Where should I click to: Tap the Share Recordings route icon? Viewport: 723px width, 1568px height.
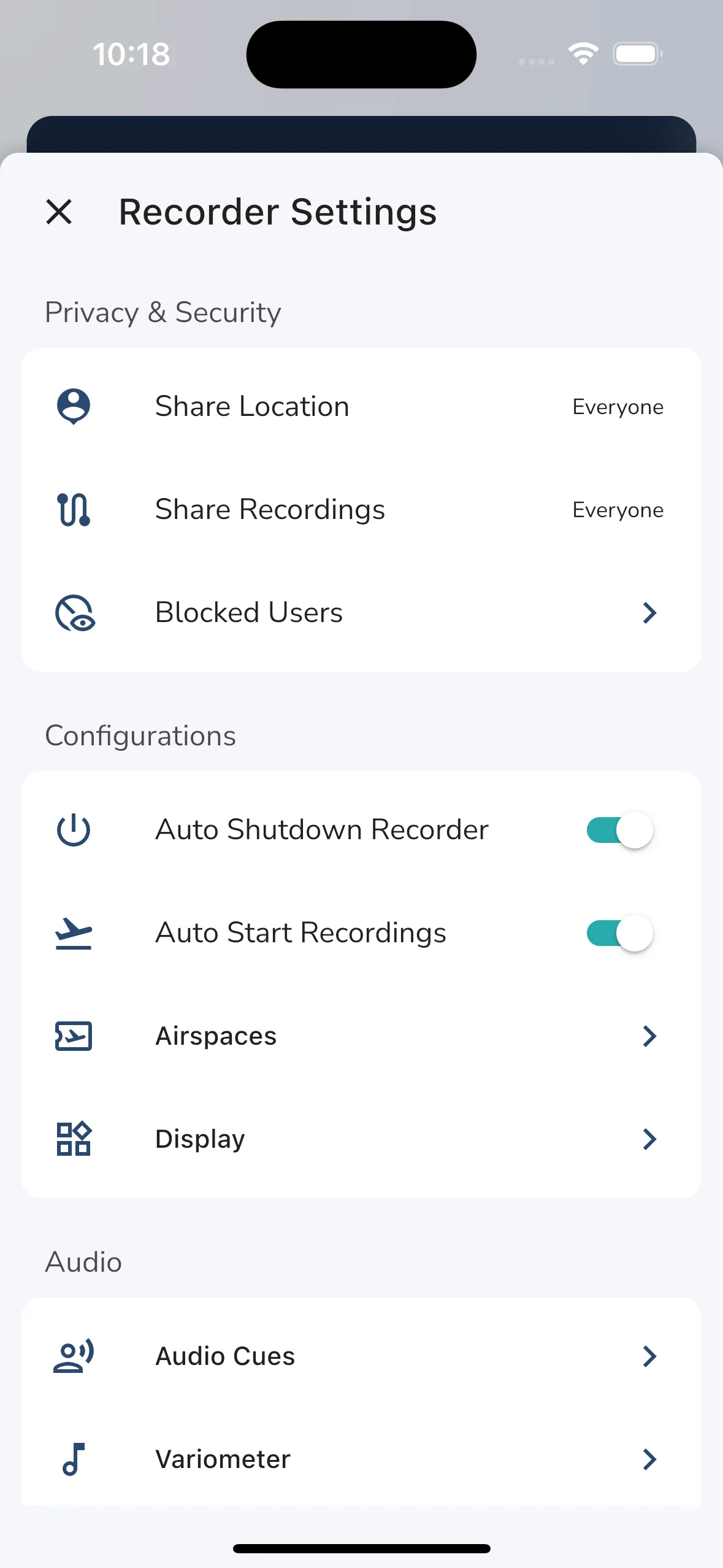[x=74, y=509]
